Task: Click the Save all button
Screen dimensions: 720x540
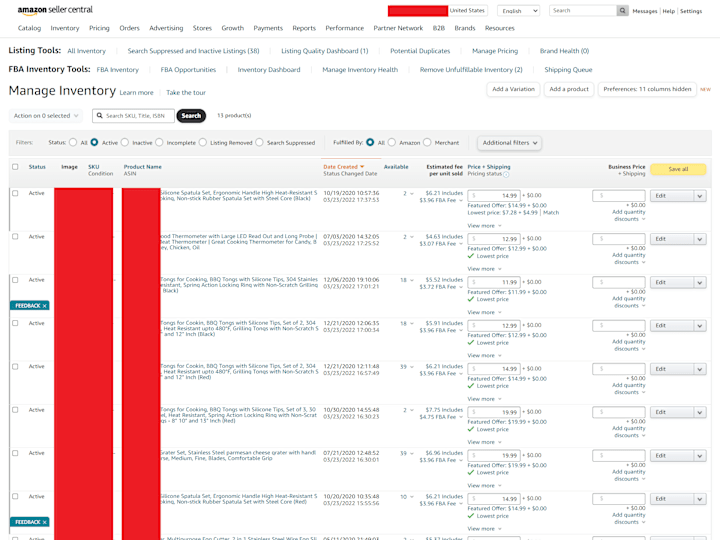Action: 678,169
